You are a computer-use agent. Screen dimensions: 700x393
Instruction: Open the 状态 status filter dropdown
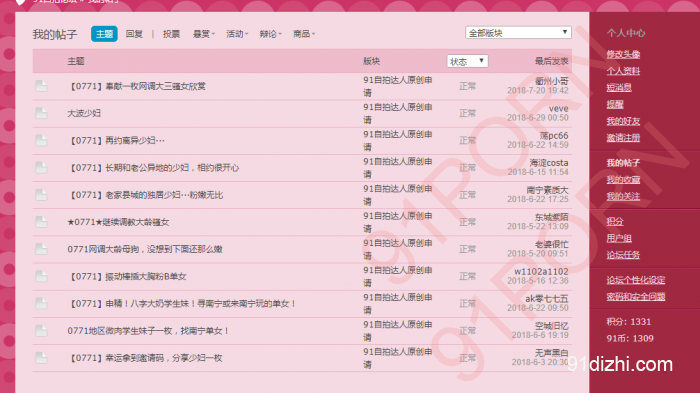[x=467, y=61]
